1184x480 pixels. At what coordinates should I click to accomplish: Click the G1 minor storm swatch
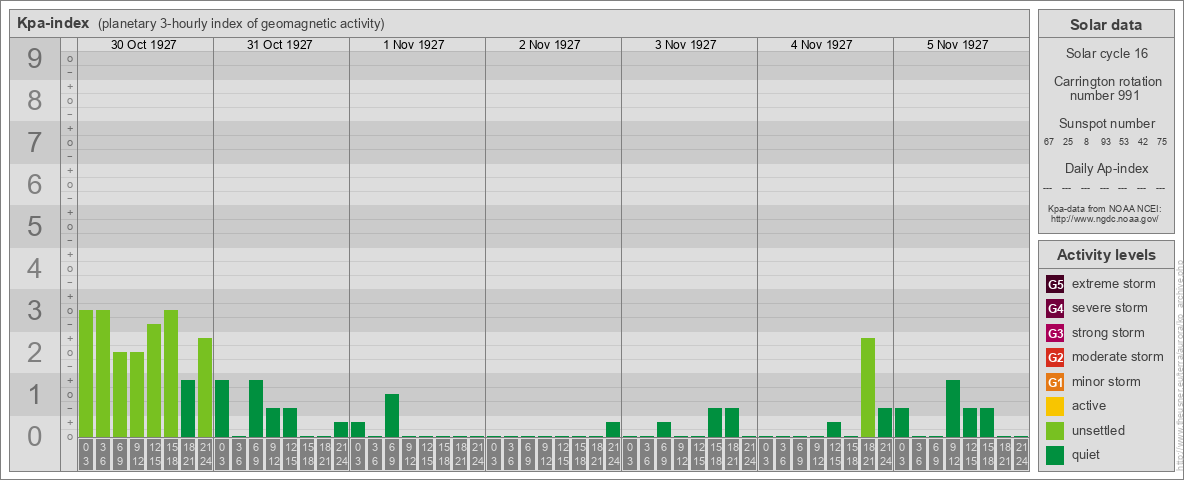[x=1055, y=382]
